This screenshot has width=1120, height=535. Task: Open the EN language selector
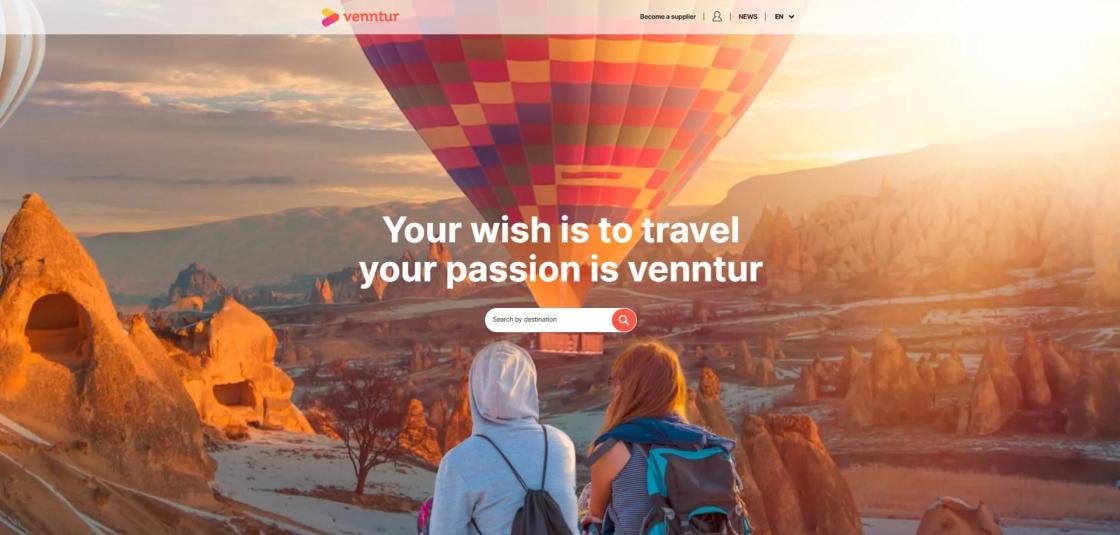pos(784,16)
